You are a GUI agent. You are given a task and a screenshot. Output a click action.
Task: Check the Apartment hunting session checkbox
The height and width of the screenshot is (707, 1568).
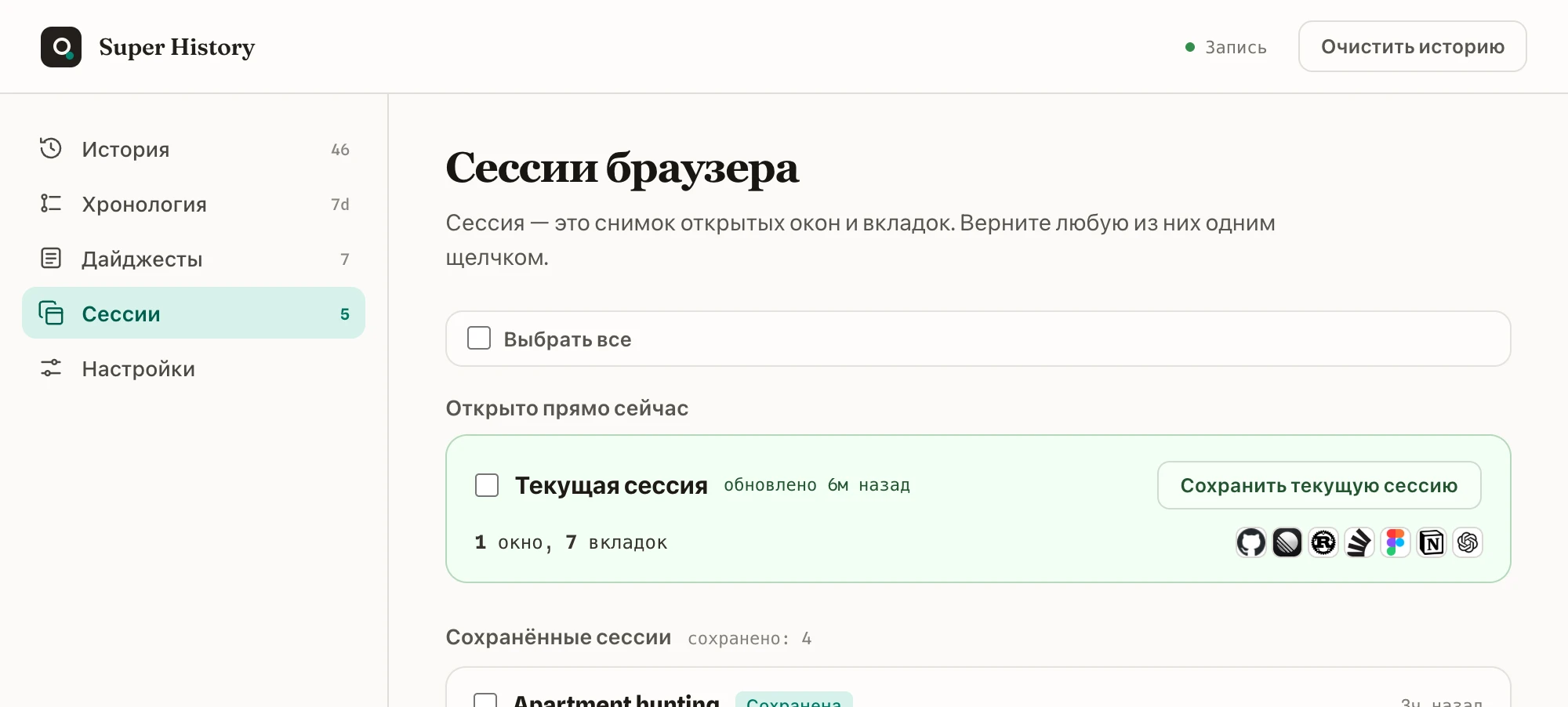[485, 700]
